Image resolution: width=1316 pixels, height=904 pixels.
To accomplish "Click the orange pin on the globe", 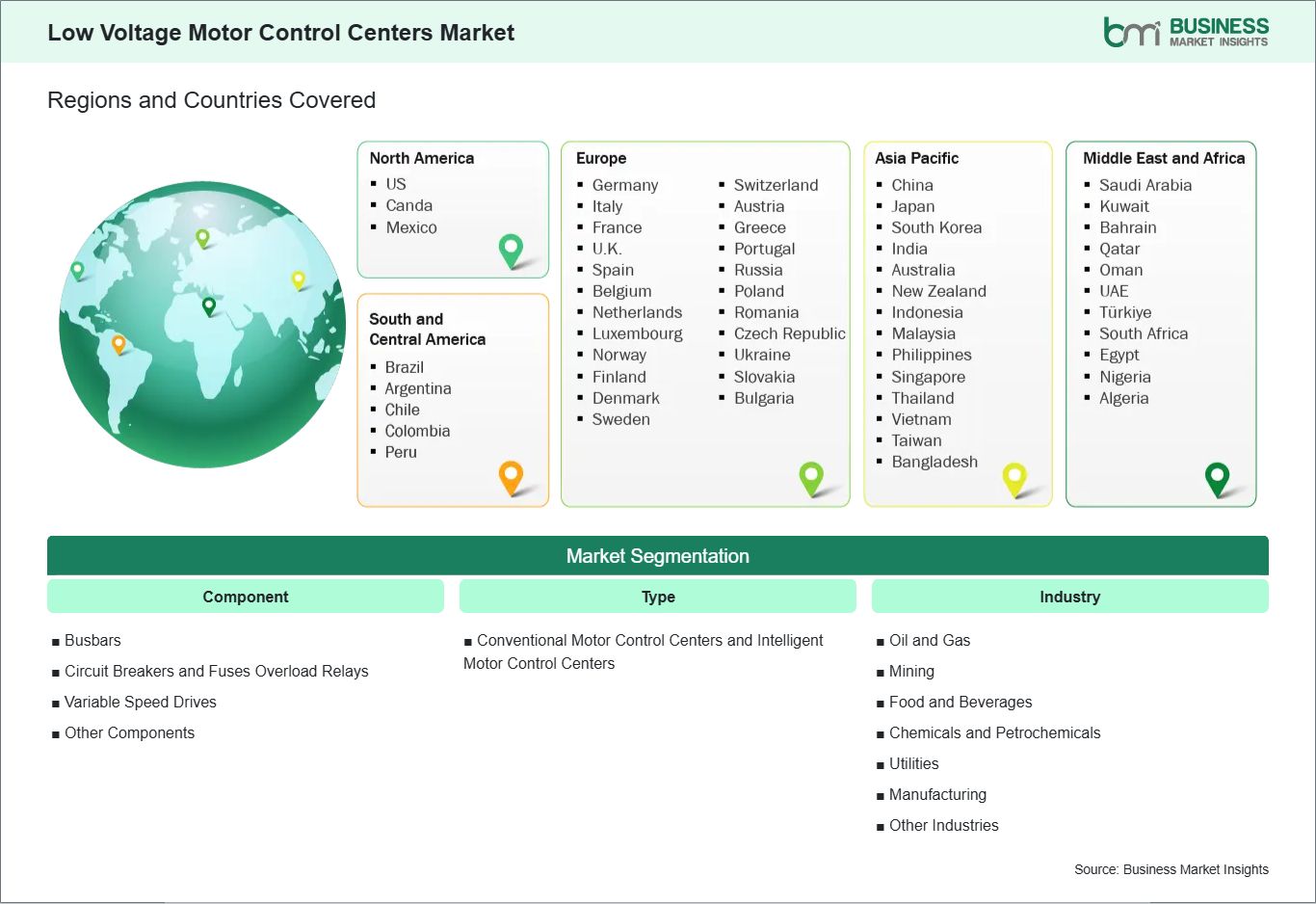I will click(119, 341).
